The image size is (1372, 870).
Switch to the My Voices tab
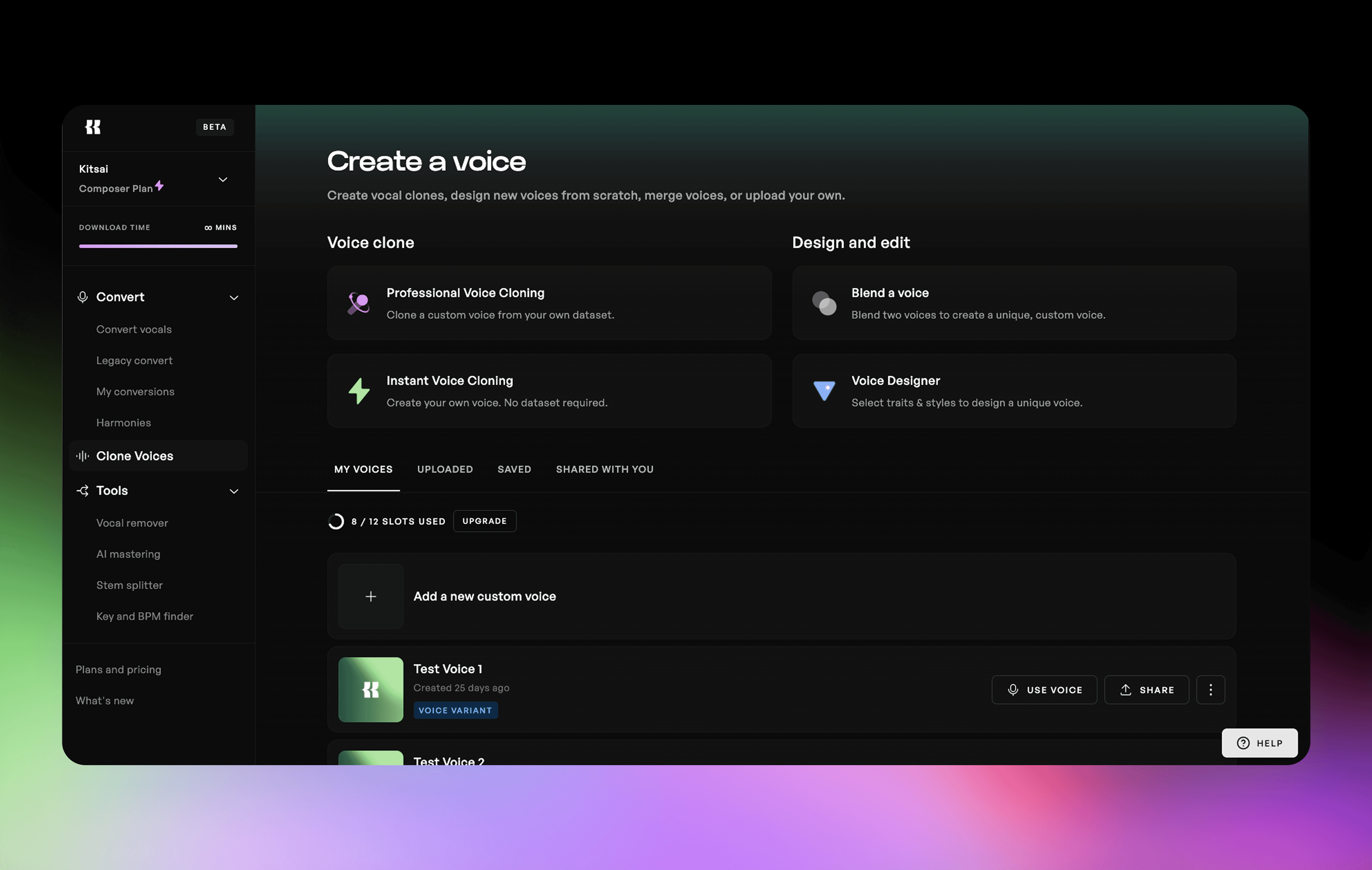363,469
